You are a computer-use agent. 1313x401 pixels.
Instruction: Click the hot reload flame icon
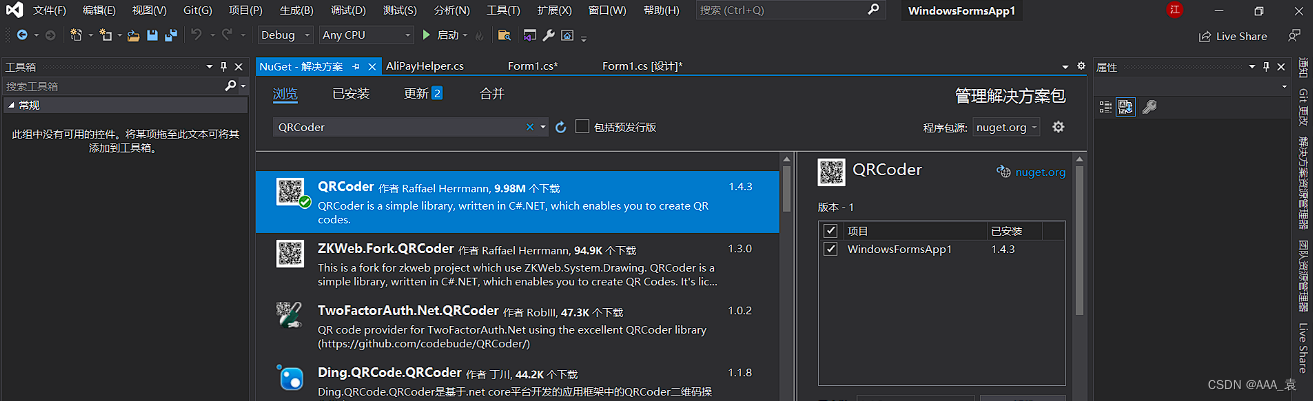tap(481, 35)
